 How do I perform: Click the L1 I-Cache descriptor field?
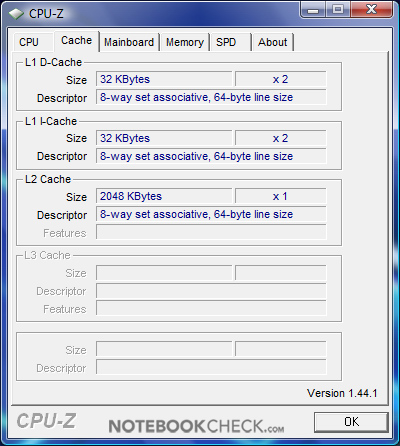pyautogui.click(x=211, y=156)
